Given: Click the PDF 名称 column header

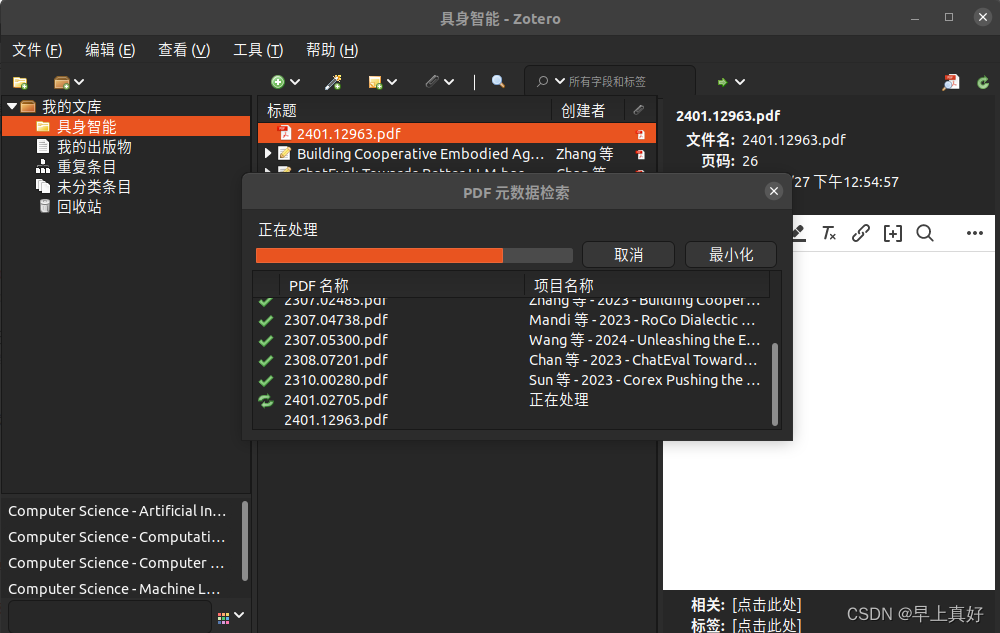Looking at the screenshot, I should [402, 285].
